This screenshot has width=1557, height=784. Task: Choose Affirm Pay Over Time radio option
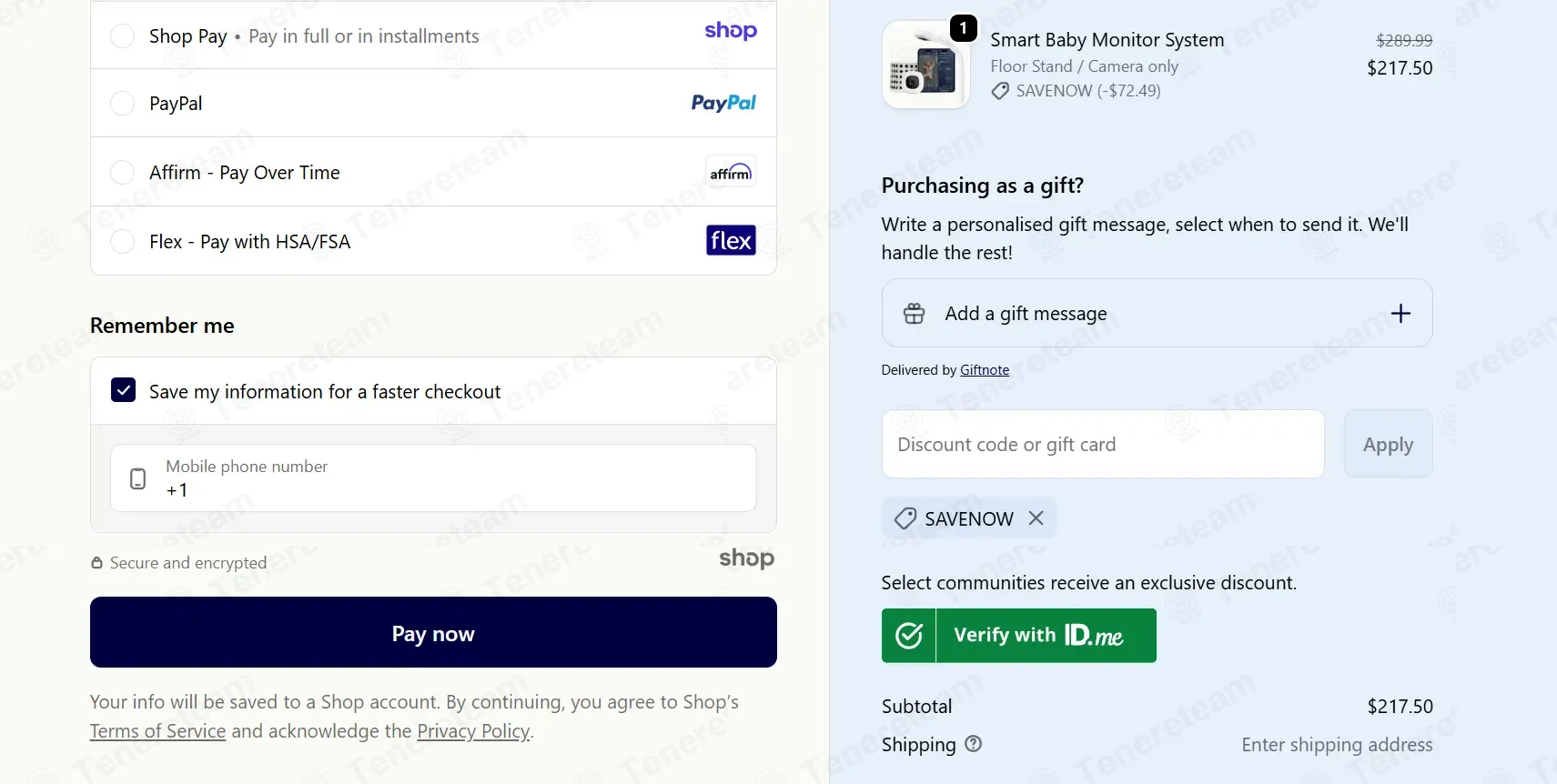[x=122, y=172]
